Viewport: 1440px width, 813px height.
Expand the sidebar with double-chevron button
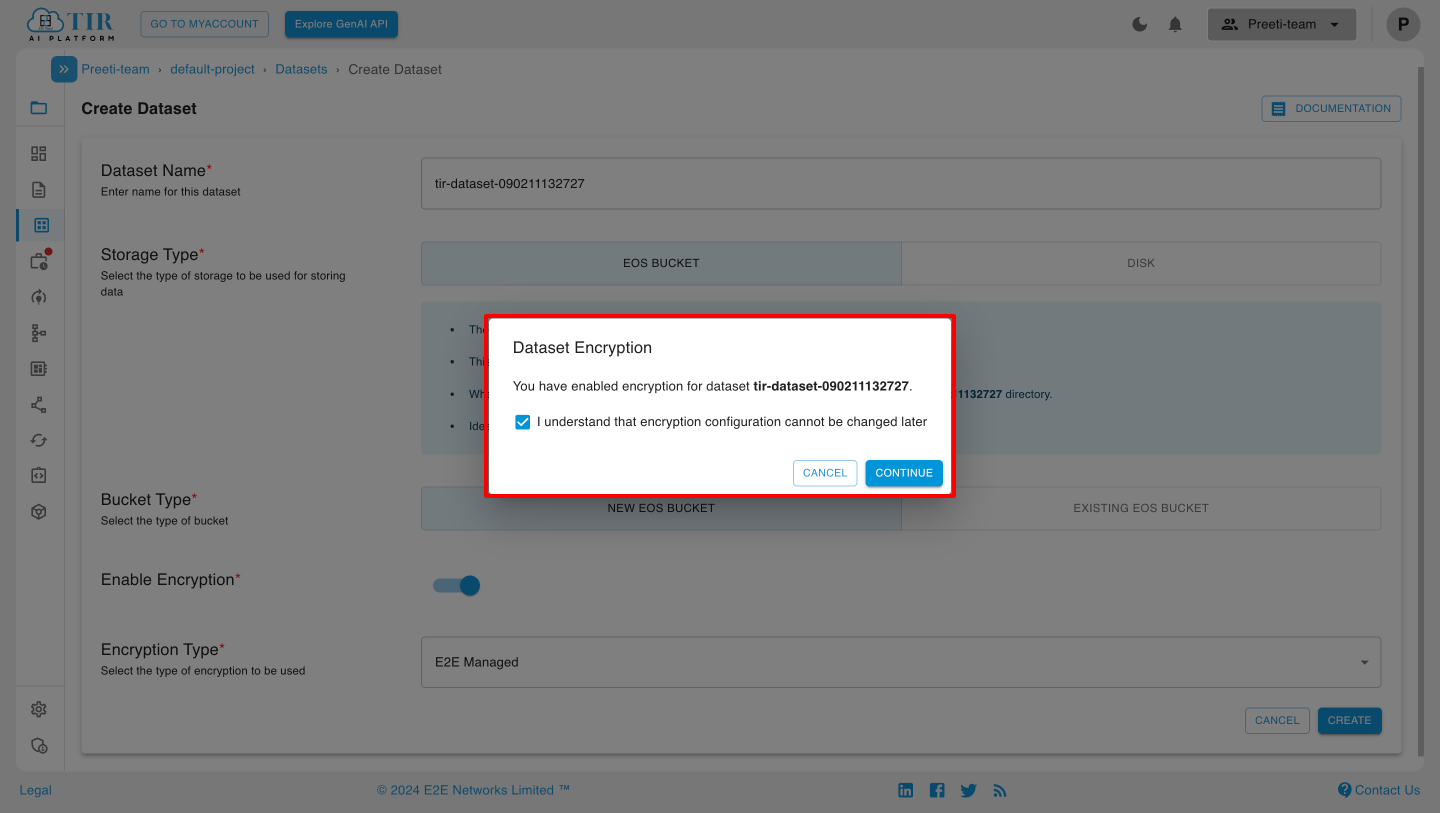[64, 69]
